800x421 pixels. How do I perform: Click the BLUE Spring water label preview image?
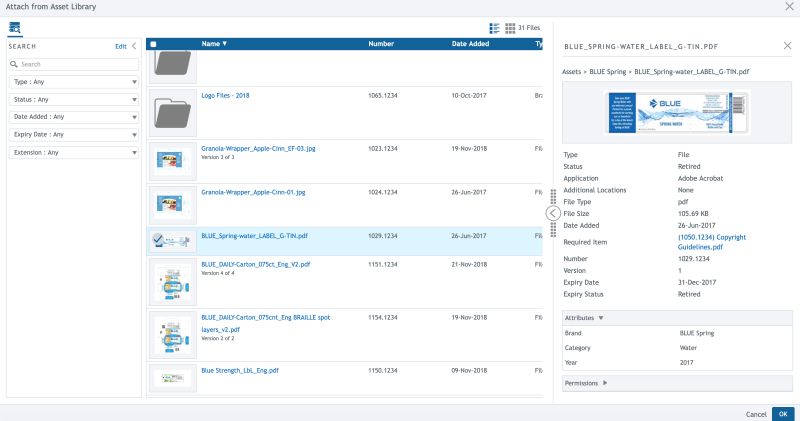(677, 112)
